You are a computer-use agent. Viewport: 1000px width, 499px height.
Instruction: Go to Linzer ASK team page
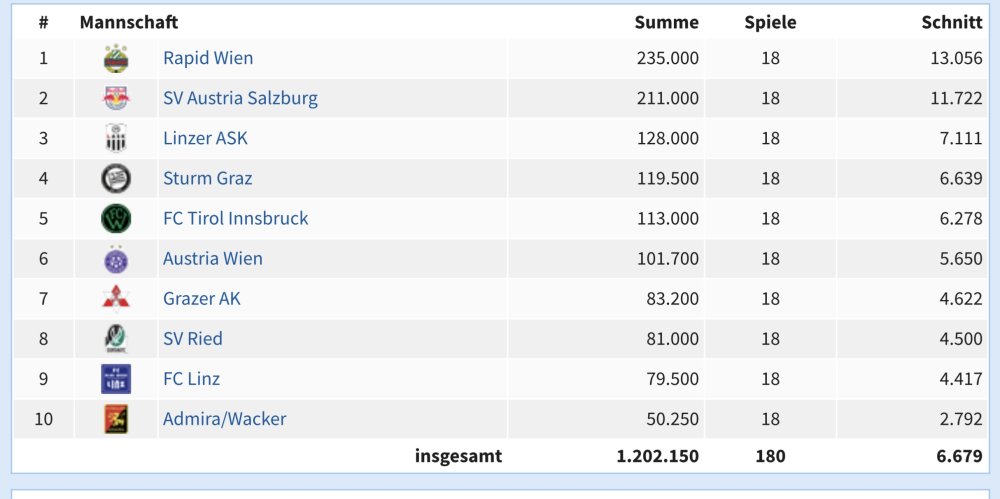[x=205, y=138]
